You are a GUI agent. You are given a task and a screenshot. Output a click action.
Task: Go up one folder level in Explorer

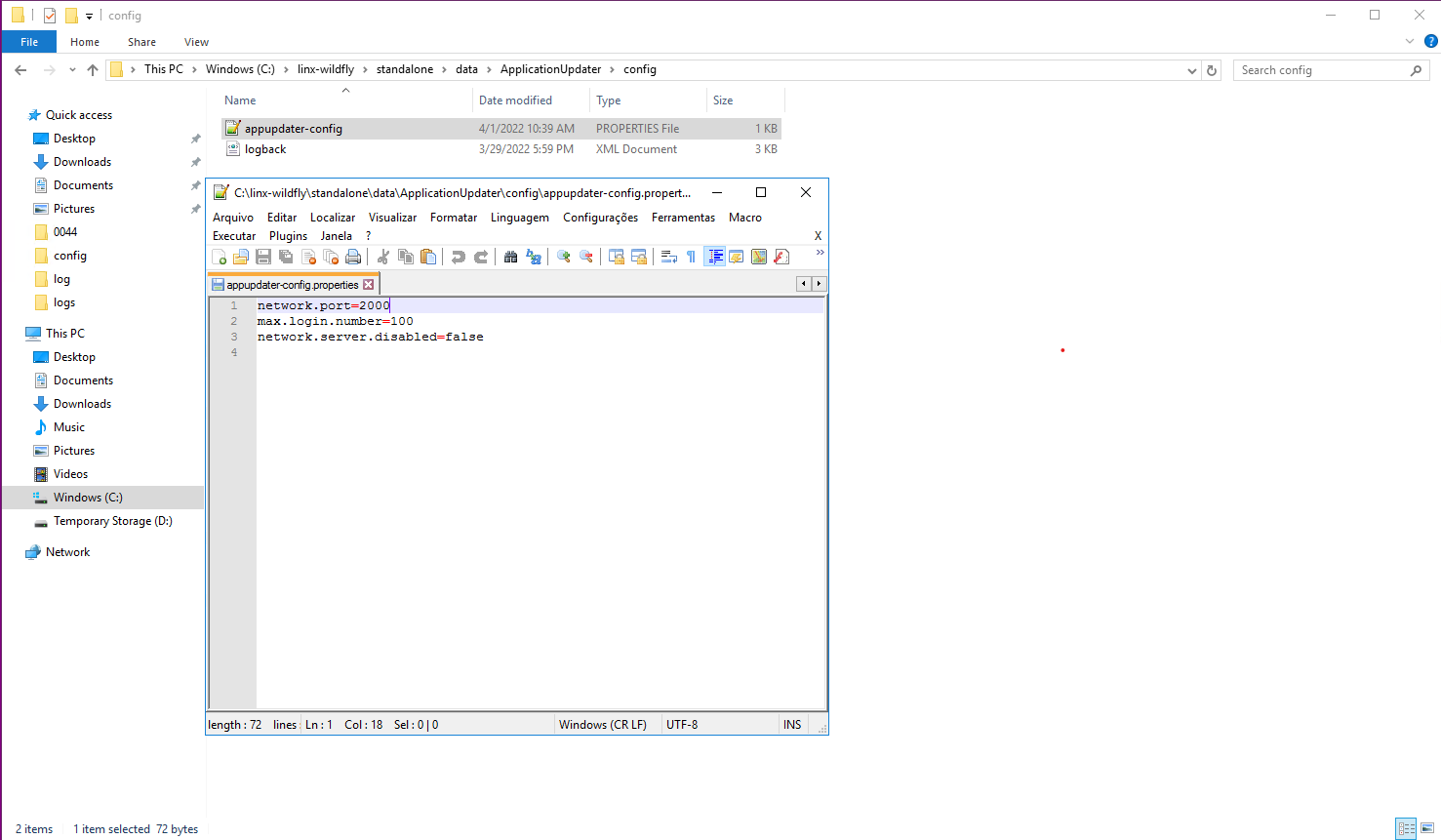coord(93,70)
